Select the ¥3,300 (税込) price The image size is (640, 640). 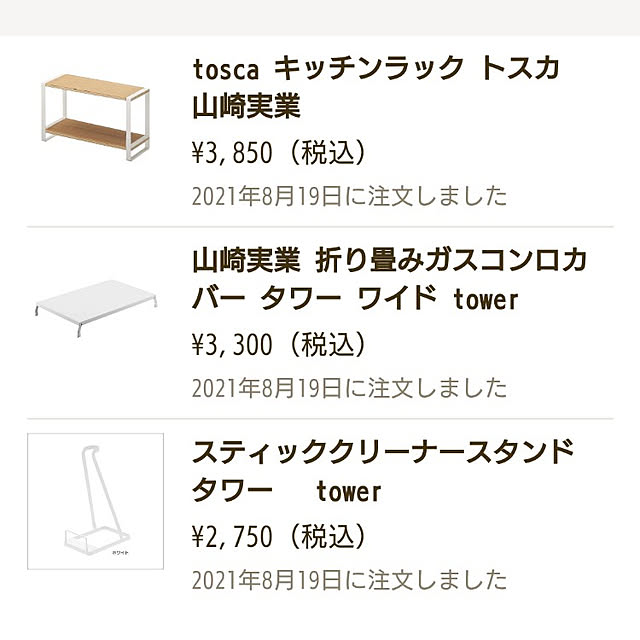coord(278,344)
